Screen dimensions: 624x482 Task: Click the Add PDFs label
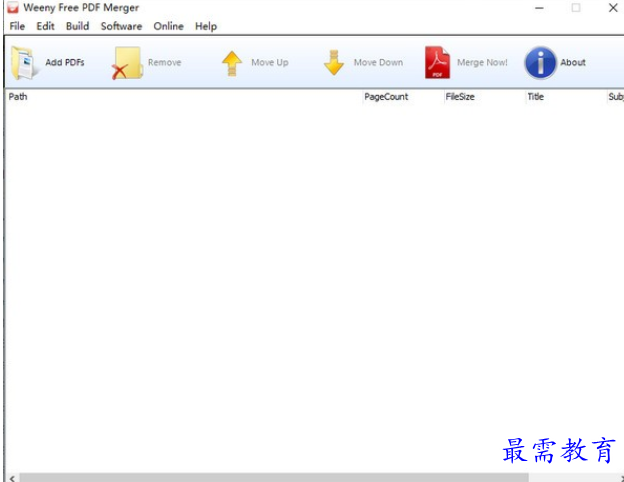tap(65, 62)
